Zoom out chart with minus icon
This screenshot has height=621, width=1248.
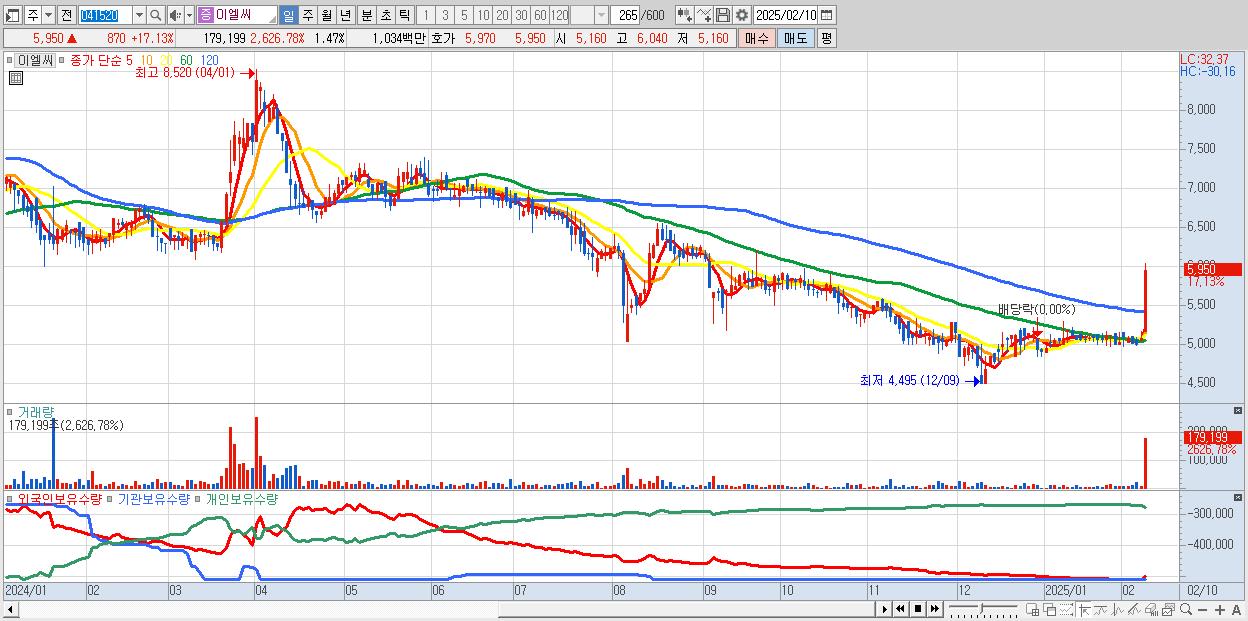tap(1202, 609)
